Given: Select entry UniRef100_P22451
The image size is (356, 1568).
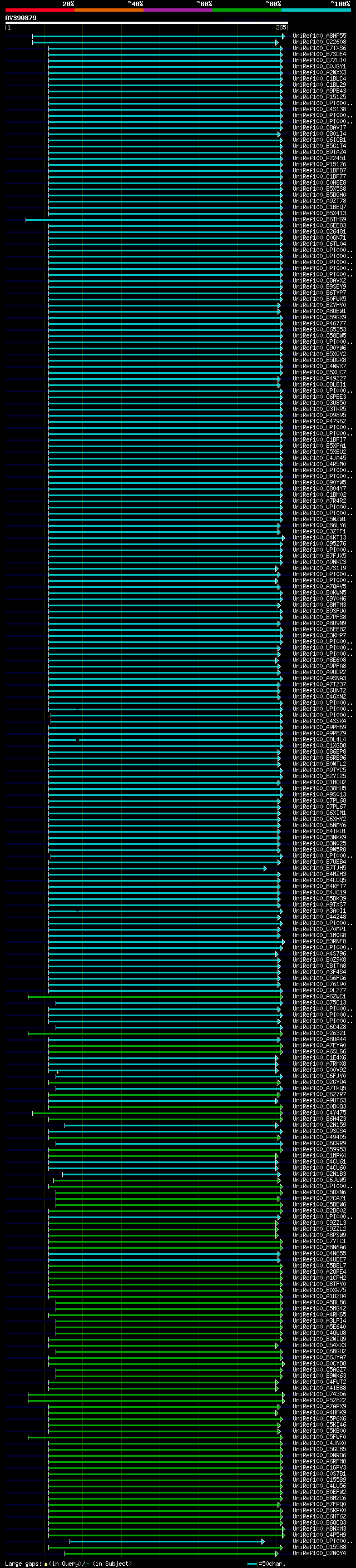Looking at the screenshot, I should coord(319,159).
